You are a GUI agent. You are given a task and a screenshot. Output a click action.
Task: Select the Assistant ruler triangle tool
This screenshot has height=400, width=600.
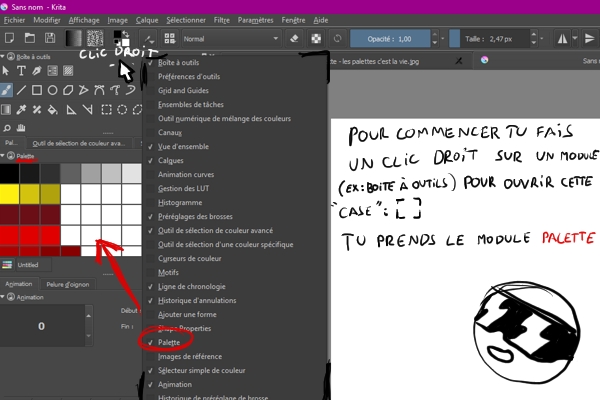[71, 110]
